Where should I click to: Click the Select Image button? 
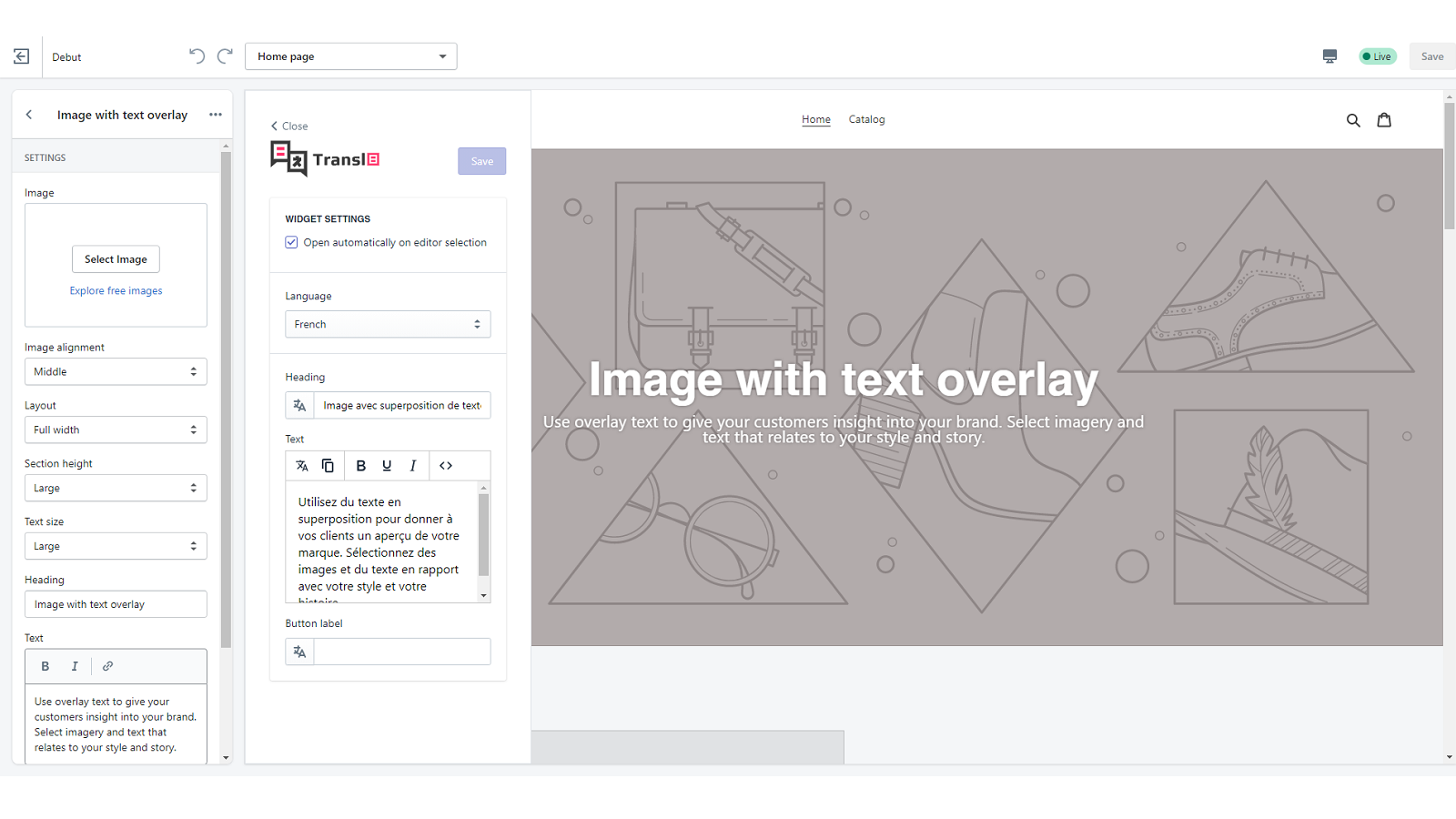click(116, 258)
